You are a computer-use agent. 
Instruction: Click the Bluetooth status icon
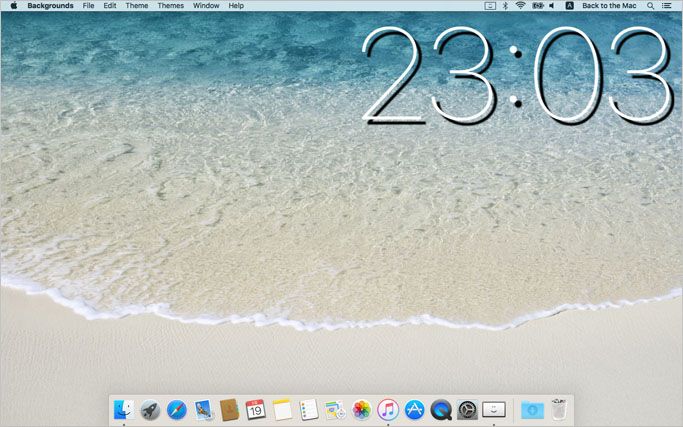pos(505,6)
